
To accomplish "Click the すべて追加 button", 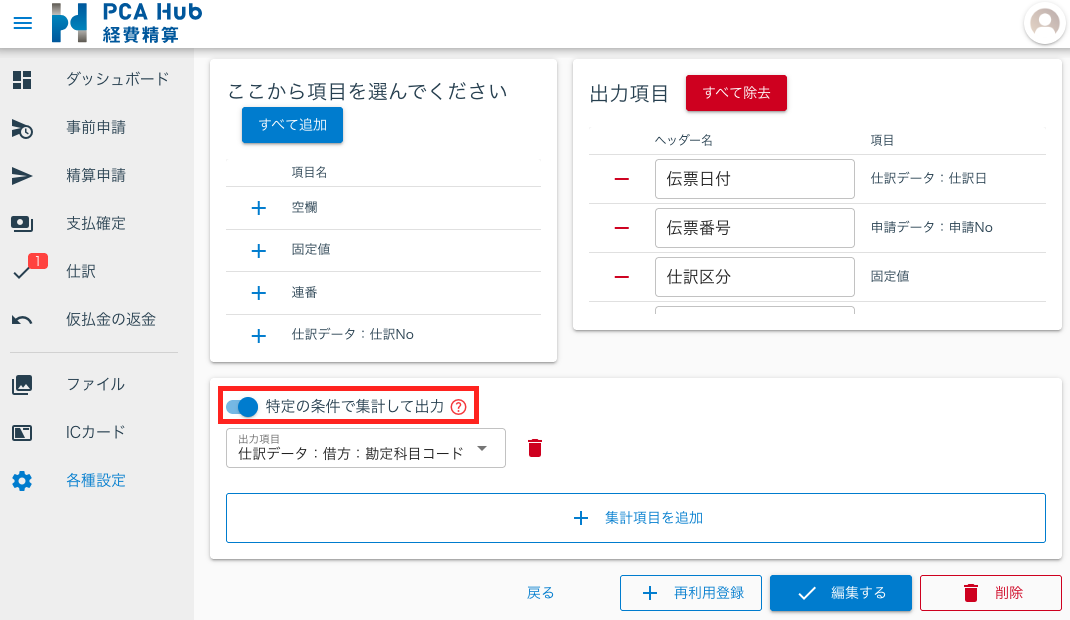I will (291, 124).
